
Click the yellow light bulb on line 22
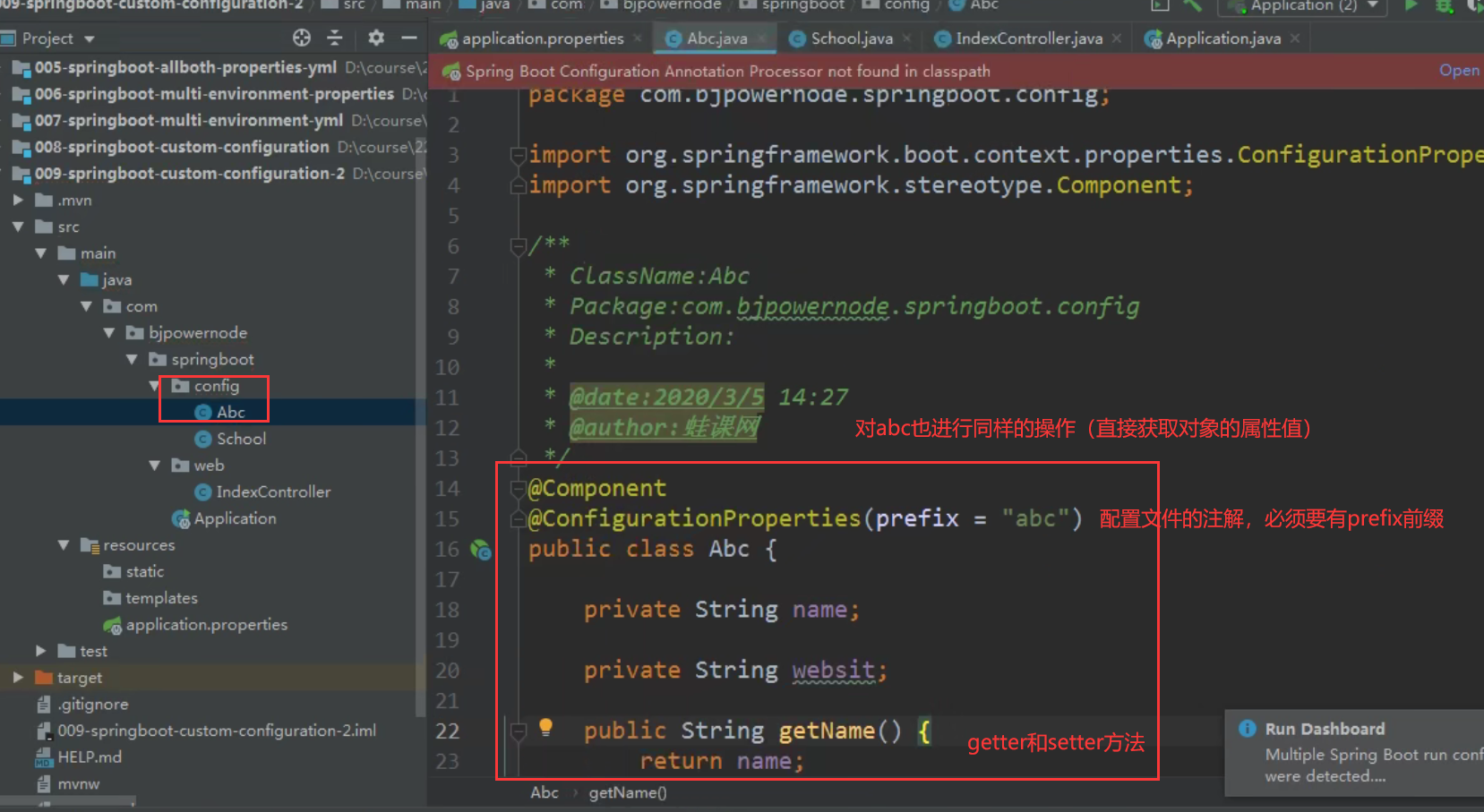pos(545,728)
